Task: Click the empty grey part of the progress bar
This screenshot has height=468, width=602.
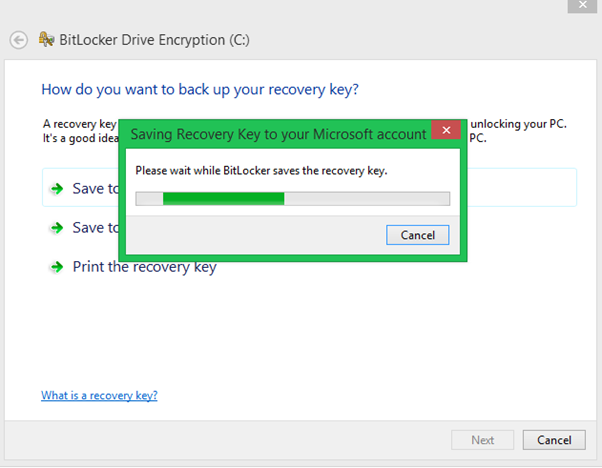Action: [367, 198]
